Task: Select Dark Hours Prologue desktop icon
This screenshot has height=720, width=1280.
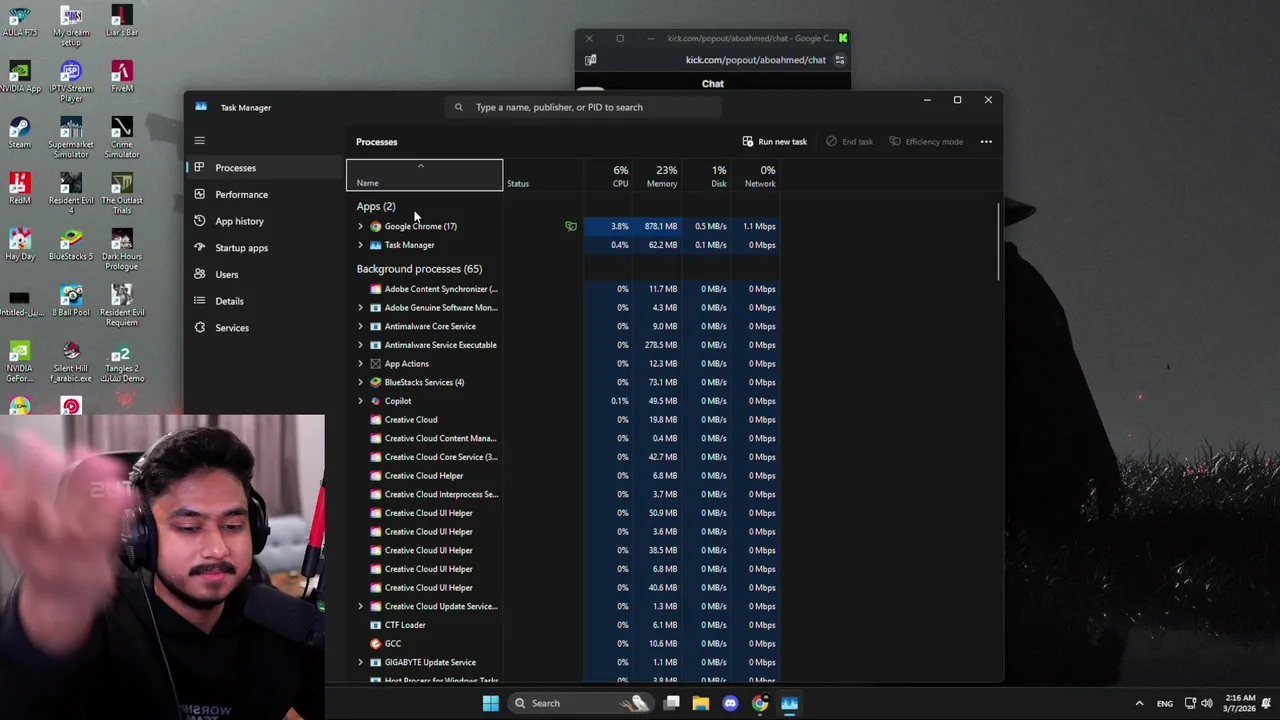Action: click(122, 249)
